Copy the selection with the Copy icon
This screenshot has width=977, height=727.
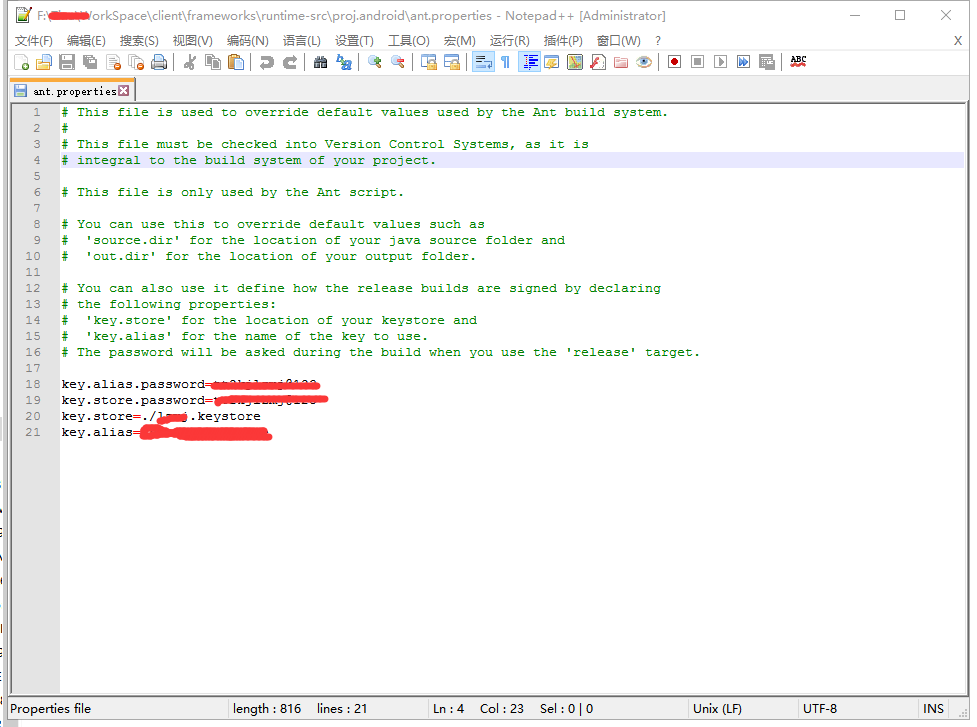pyautogui.click(x=213, y=62)
